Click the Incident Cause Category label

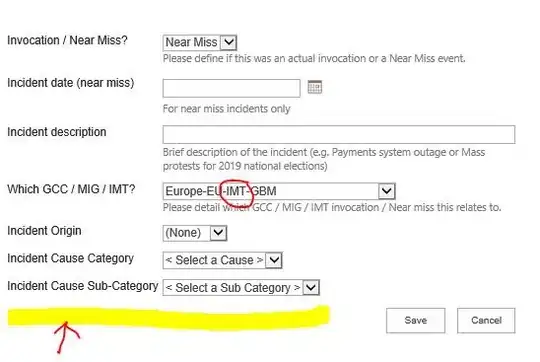coord(71,258)
